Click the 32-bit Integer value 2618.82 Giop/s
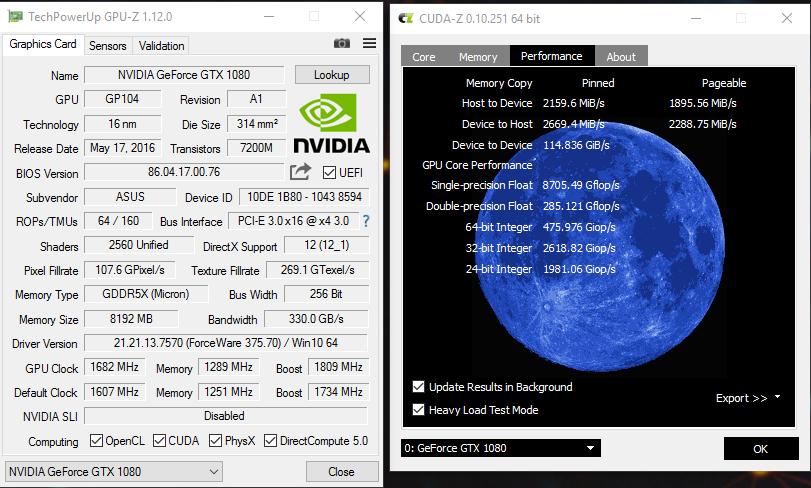This screenshot has width=811, height=488. pos(579,248)
